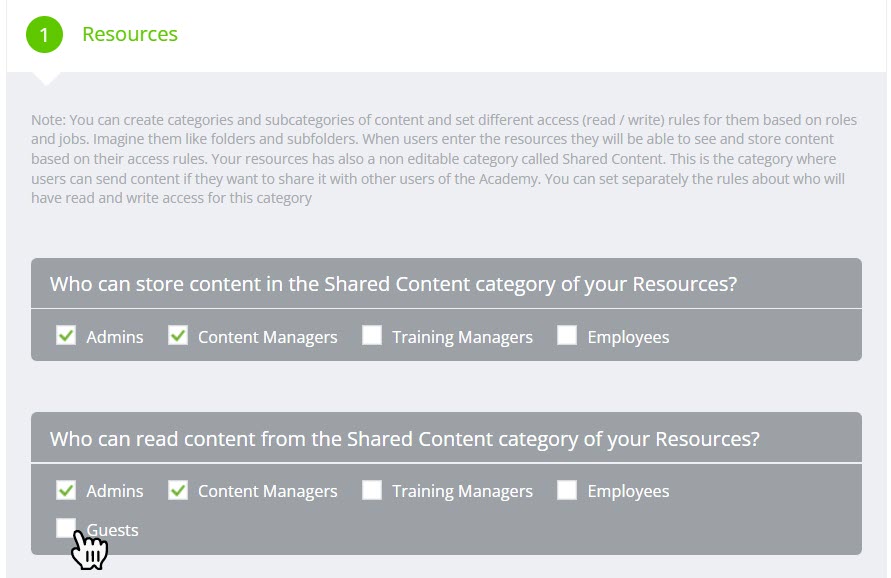Enable the Guests checkbox
Image resolution: width=891 pixels, height=578 pixels.
[x=66, y=528]
